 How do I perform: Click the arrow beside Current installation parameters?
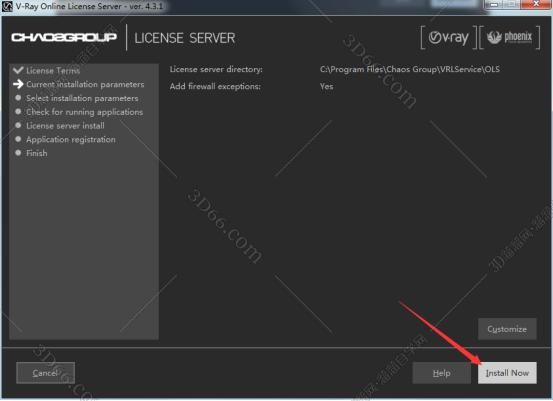point(18,84)
